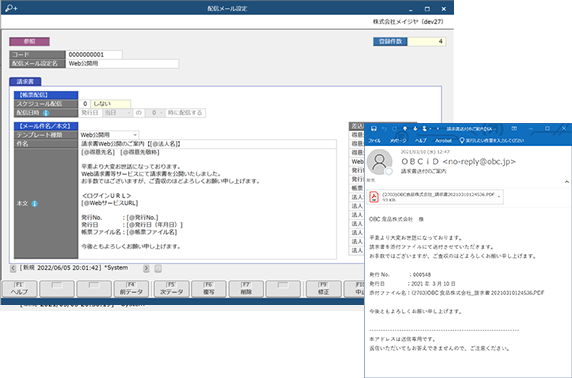
Task: Open the 当日 dropdown in 配信日時
Action: tap(128, 113)
